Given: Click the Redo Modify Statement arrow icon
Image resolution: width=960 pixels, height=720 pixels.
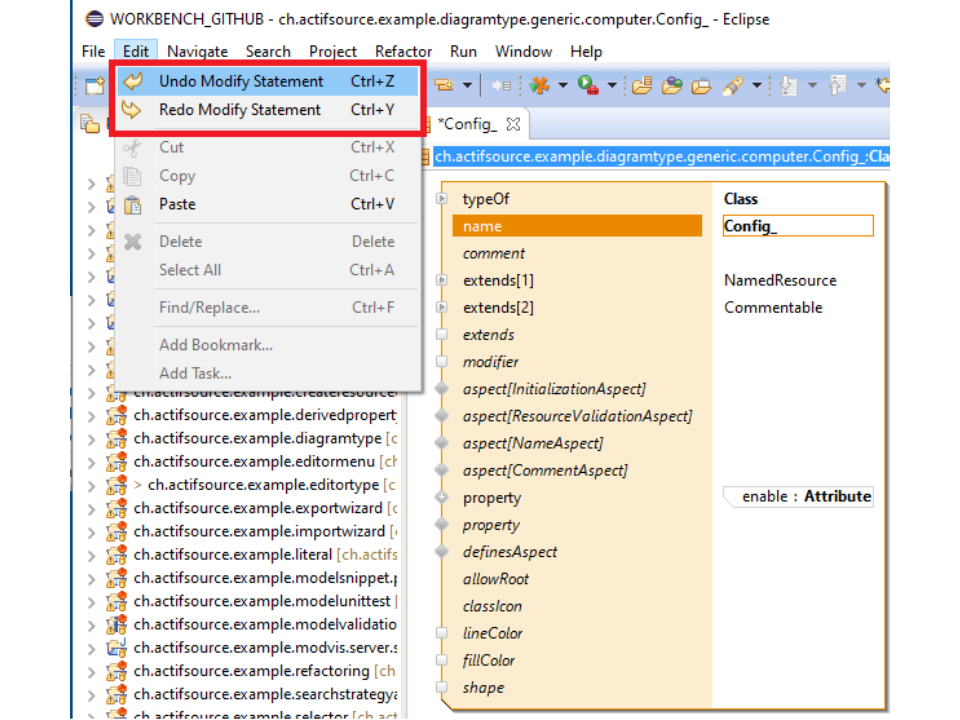Looking at the screenshot, I should pyautogui.click(x=132, y=110).
